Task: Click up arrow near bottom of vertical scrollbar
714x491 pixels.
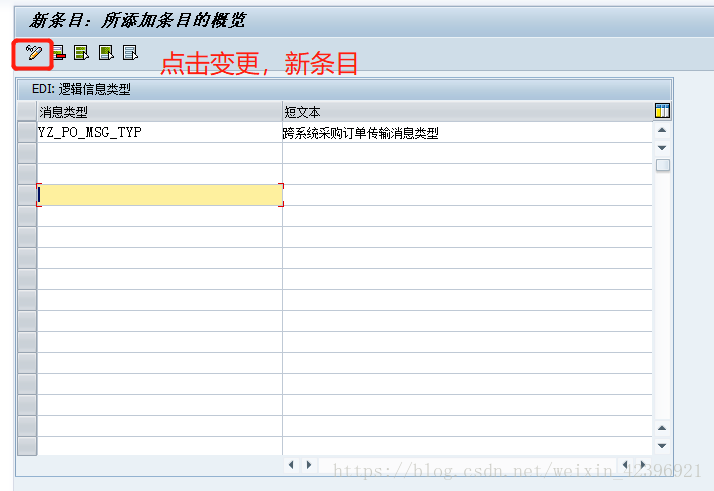Action: click(x=662, y=428)
